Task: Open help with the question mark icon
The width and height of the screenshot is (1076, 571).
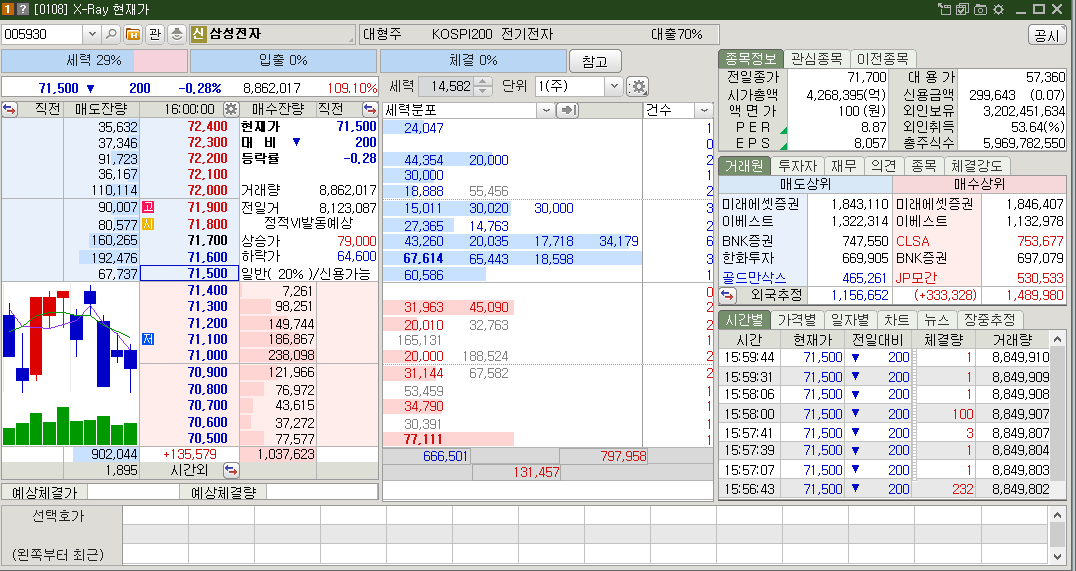Action: click(22, 9)
